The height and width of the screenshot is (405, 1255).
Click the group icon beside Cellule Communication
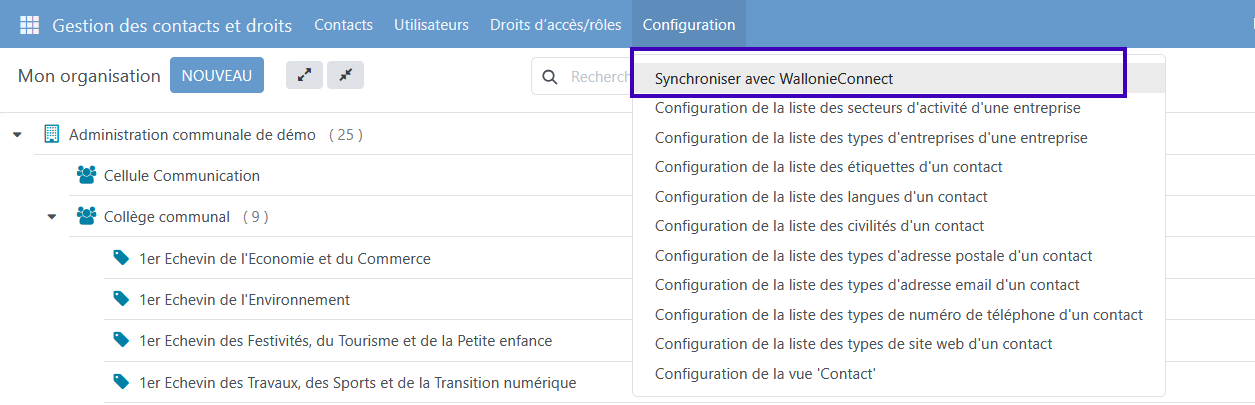coord(87,175)
